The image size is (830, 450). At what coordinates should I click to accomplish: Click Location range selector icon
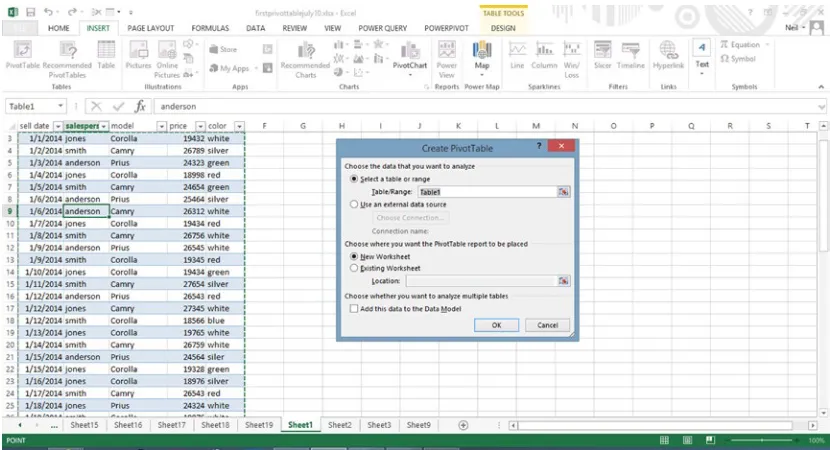coord(563,281)
